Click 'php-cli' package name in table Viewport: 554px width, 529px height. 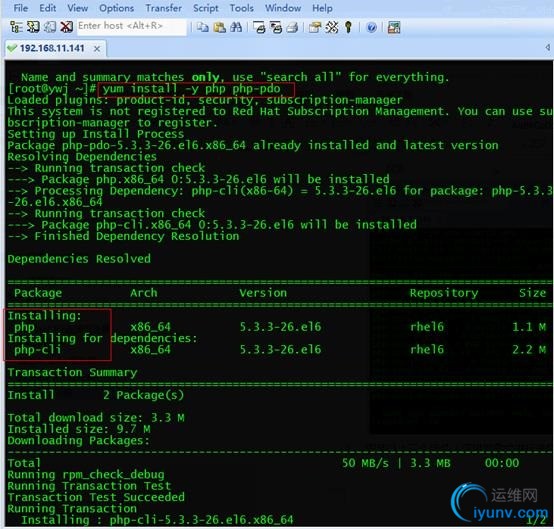click(37, 350)
